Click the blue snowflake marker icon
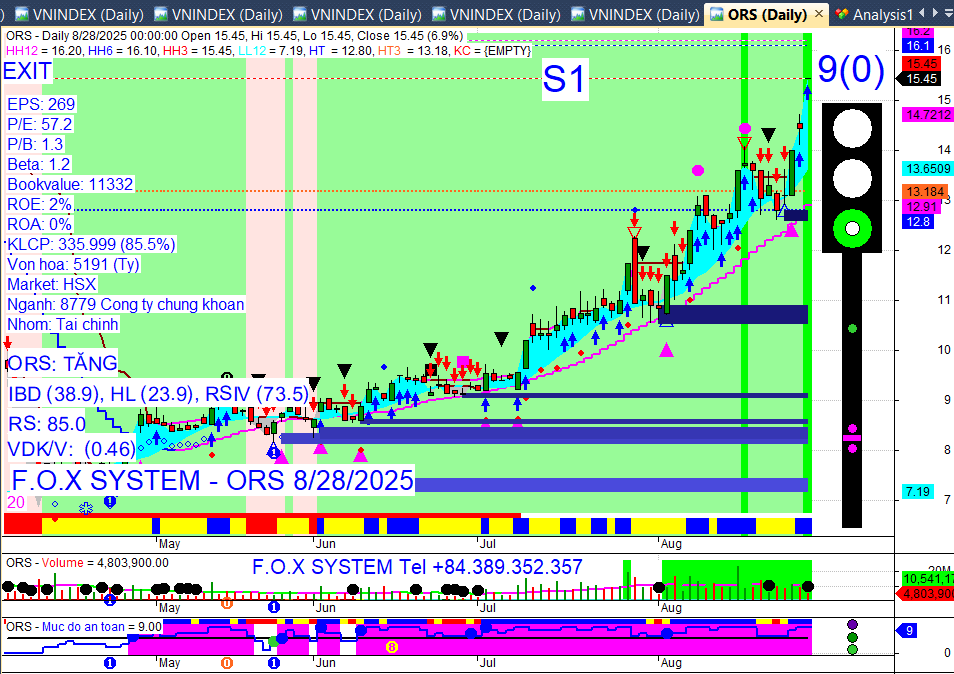954x674 pixels. (x=86, y=507)
